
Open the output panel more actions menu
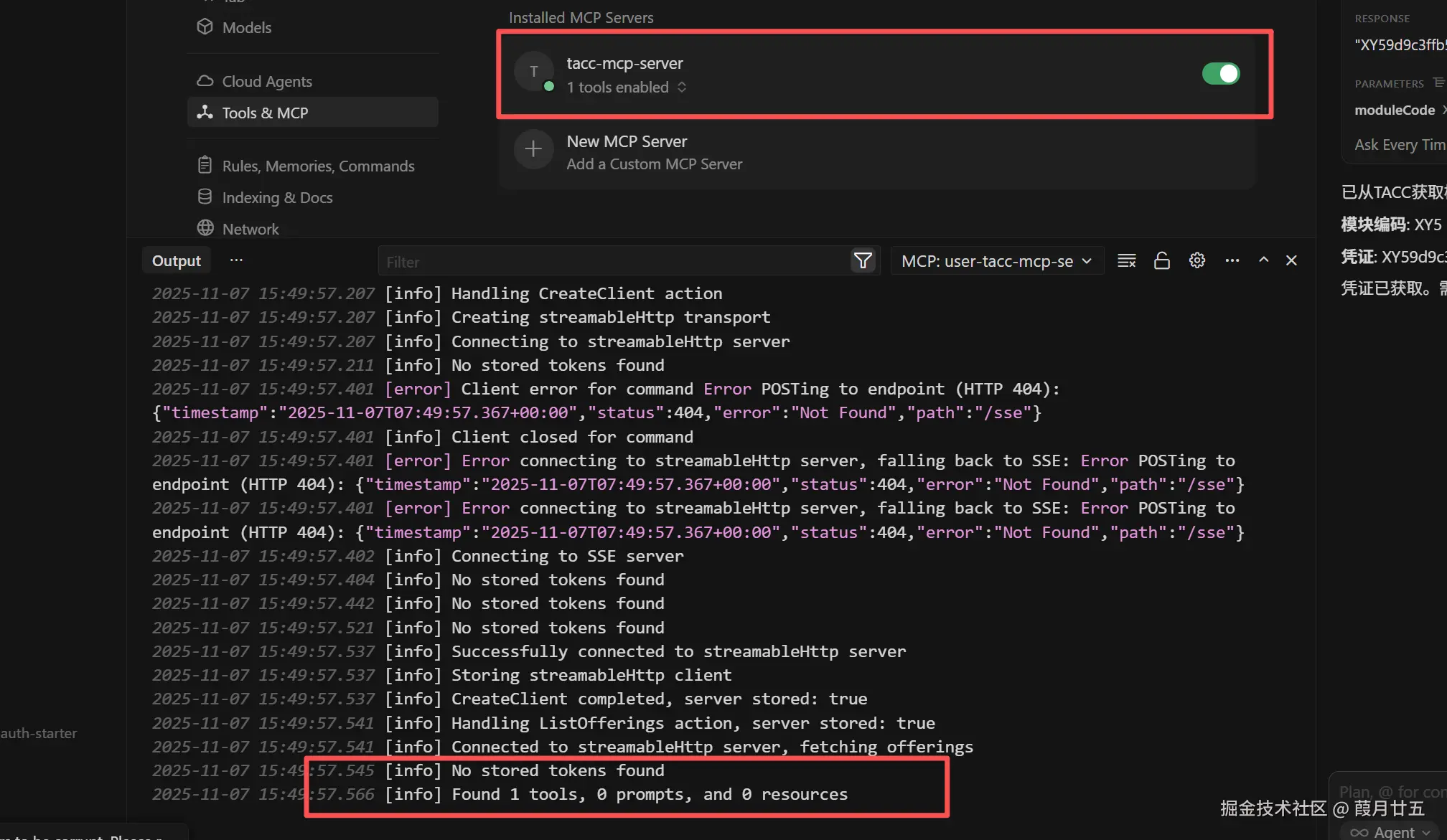point(1232,261)
